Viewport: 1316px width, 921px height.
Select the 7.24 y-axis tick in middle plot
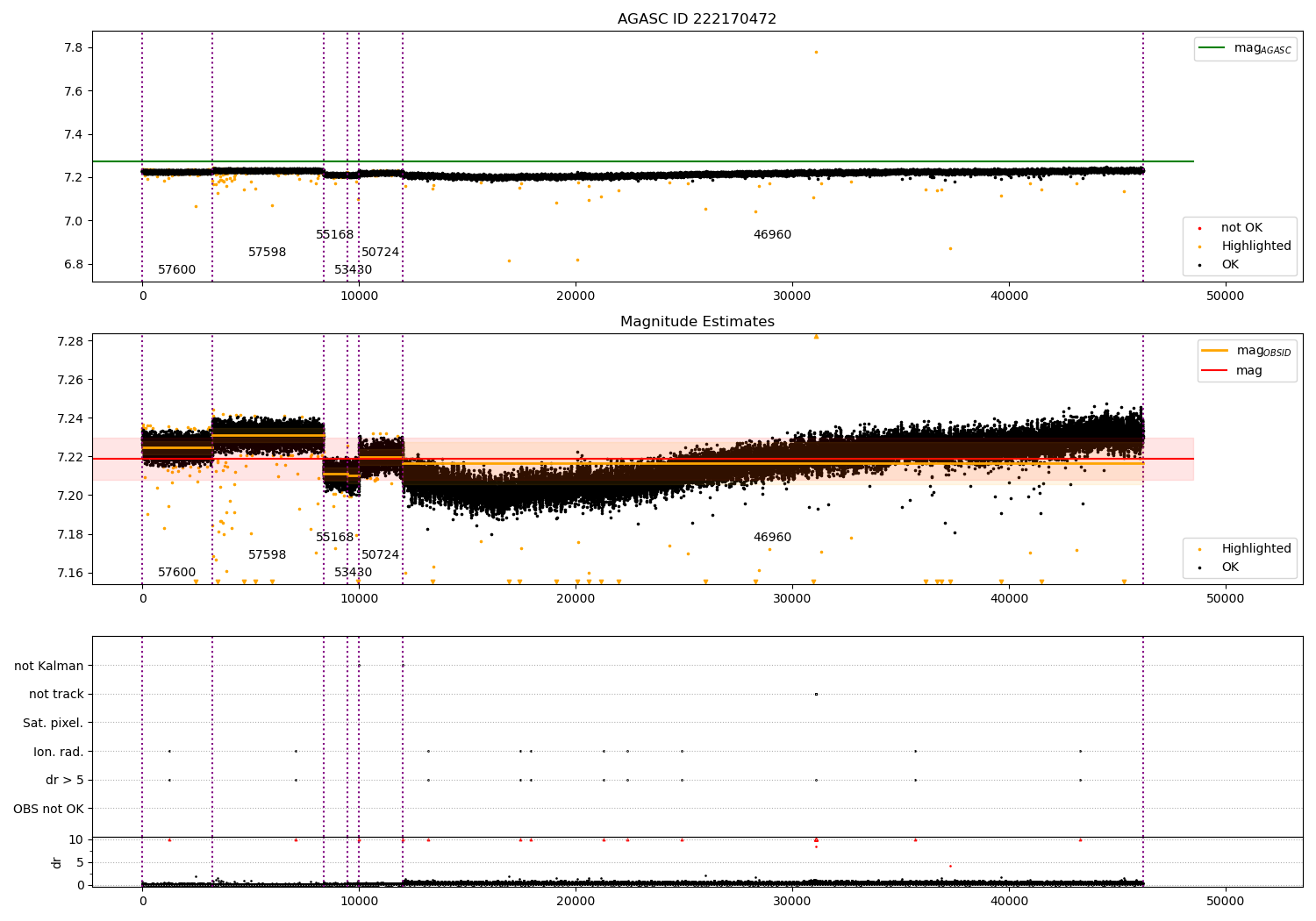coord(71,418)
